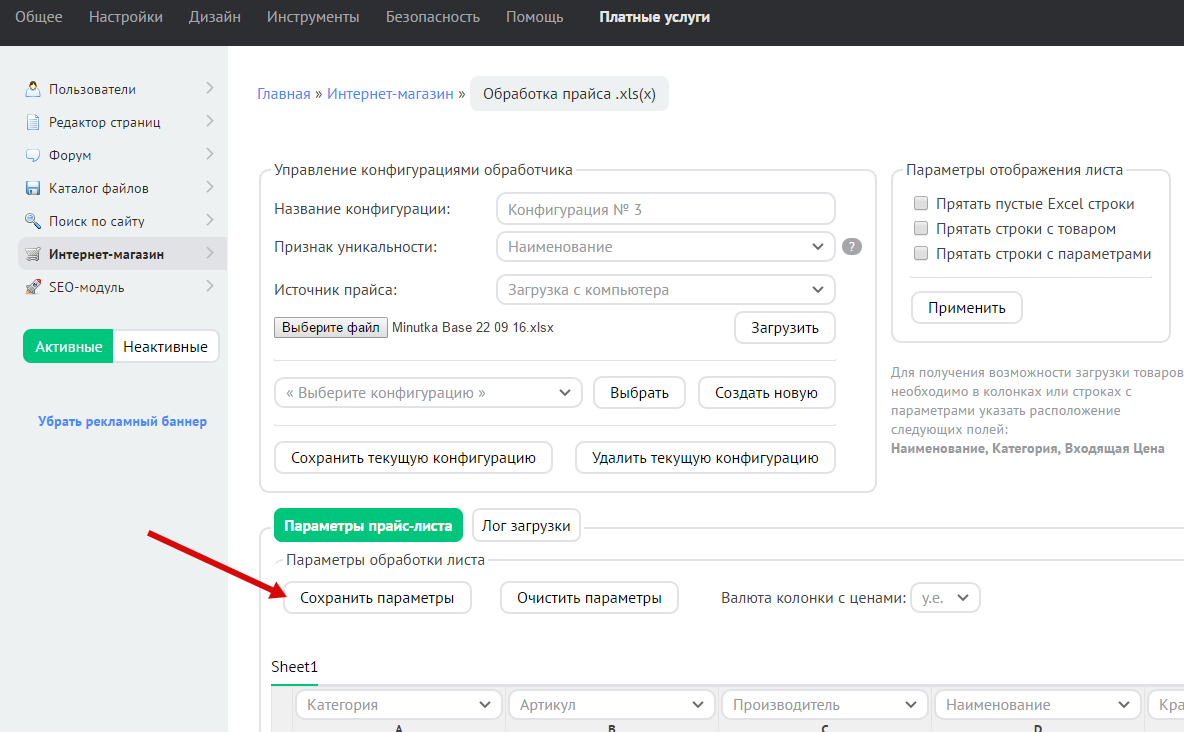Click the Internet shop cart icon
This screenshot has height=732, width=1184.
pyautogui.click(x=33, y=254)
